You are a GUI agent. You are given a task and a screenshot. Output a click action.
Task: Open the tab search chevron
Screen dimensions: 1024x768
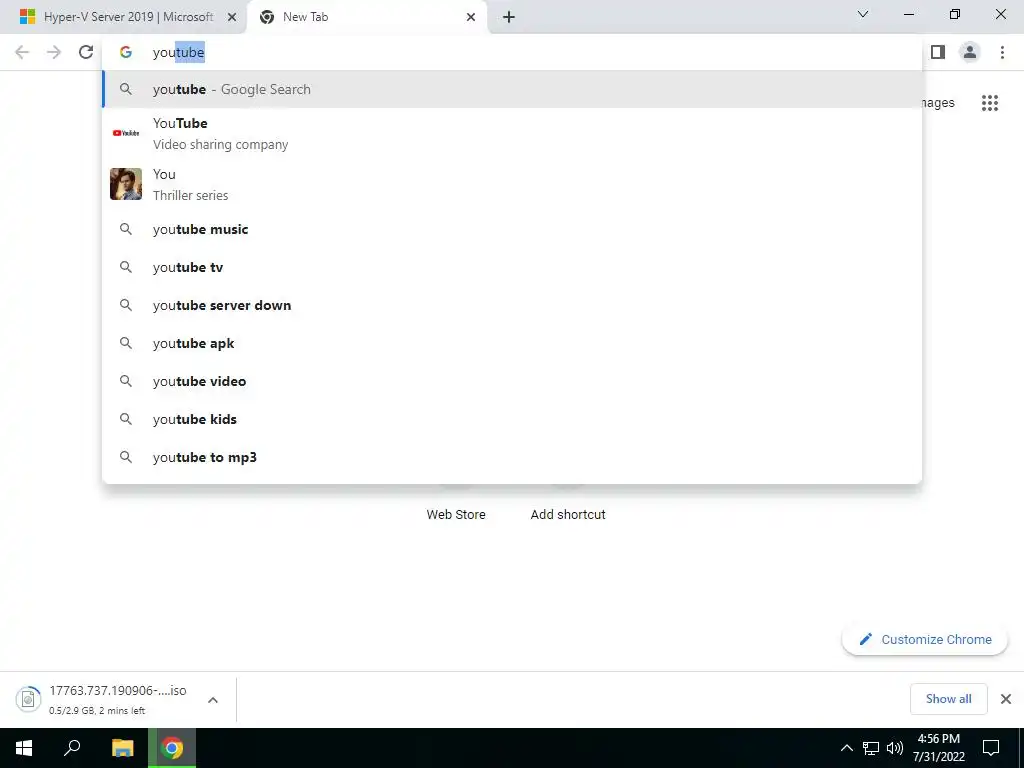click(863, 14)
